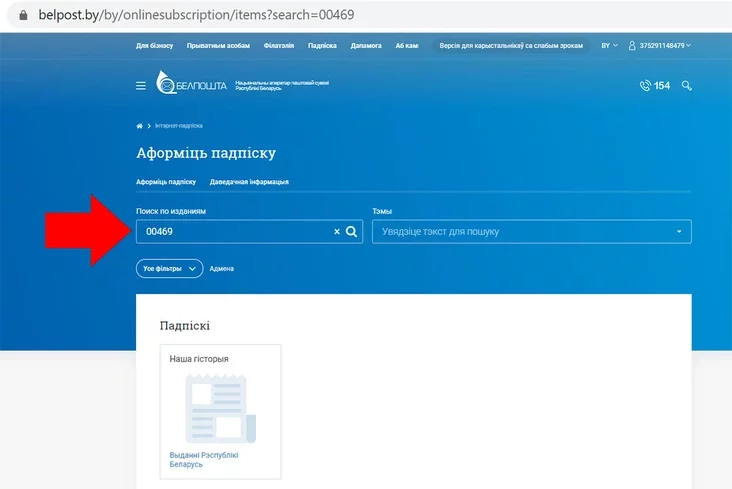Open the Наша гісторыя subscription card
The width and height of the screenshot is (732, 489).
(220, 412)
